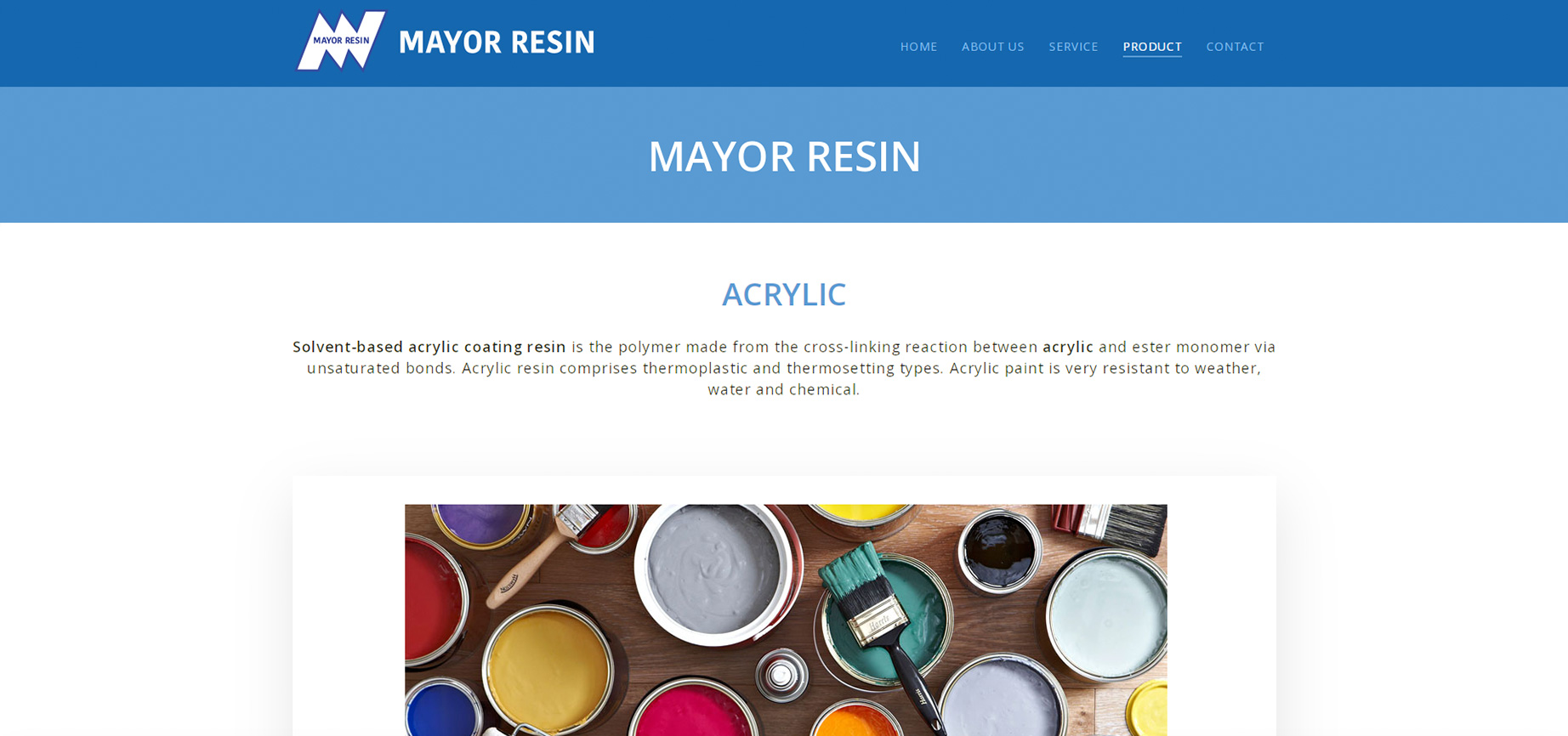The width and height of the screenshot is (1568, 736).
Task: Open the SERVICE menu item
Action: point(1073,47)
